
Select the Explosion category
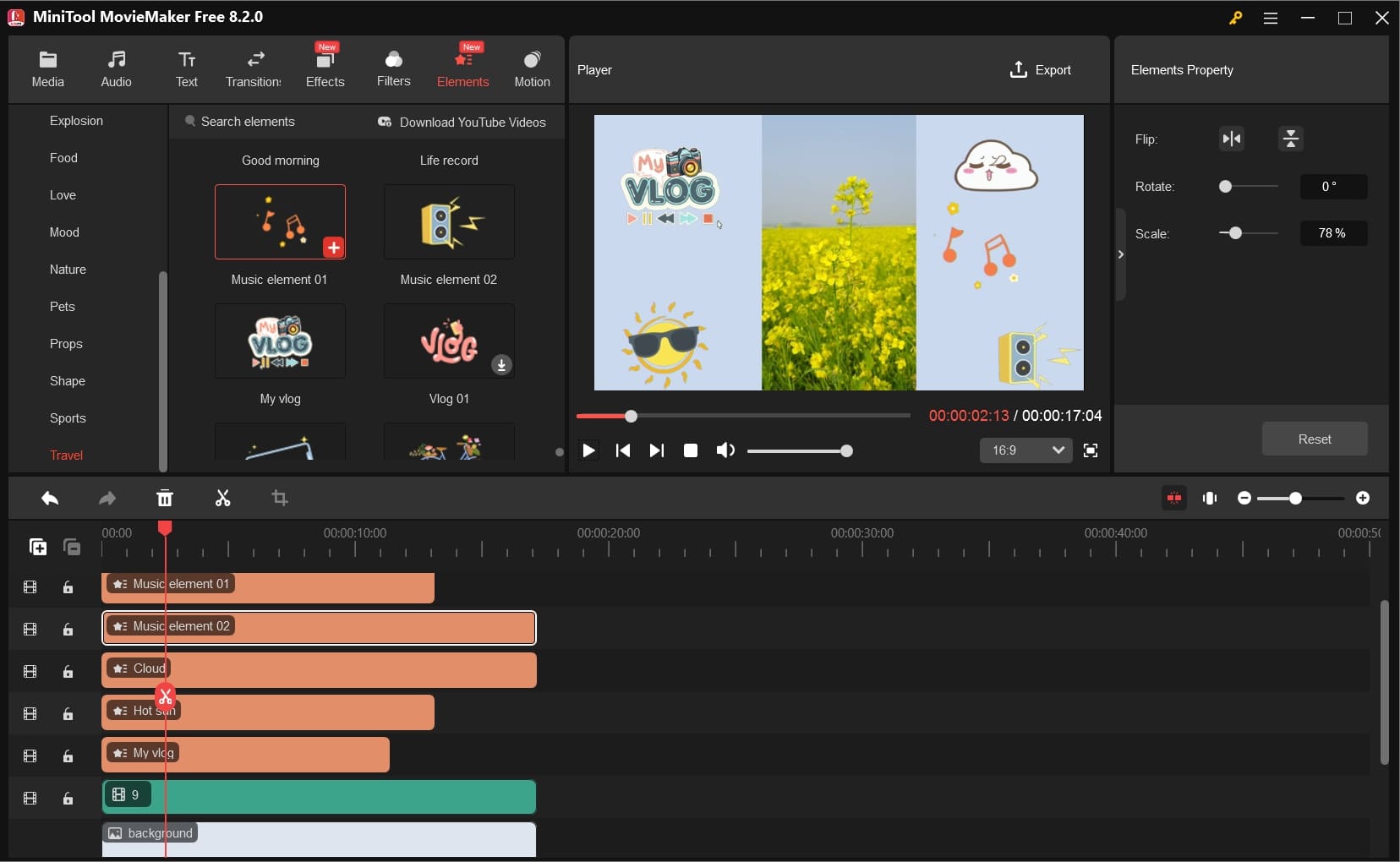[x=76, y=121]
